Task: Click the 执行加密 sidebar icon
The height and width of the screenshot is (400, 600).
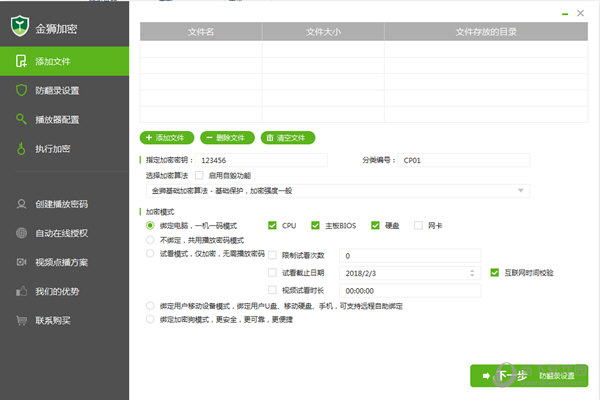Action: pyautogui.click(x=20, y=150)
